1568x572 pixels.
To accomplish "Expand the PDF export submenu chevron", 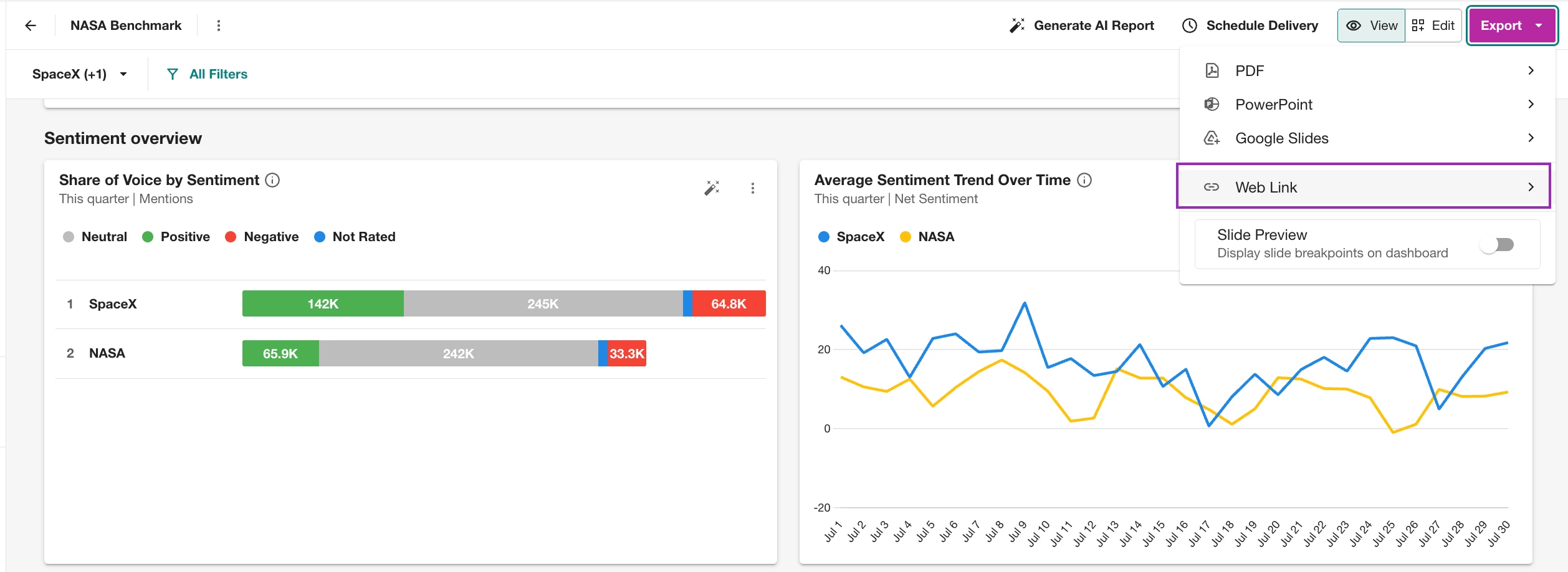I will (1531, 70).
